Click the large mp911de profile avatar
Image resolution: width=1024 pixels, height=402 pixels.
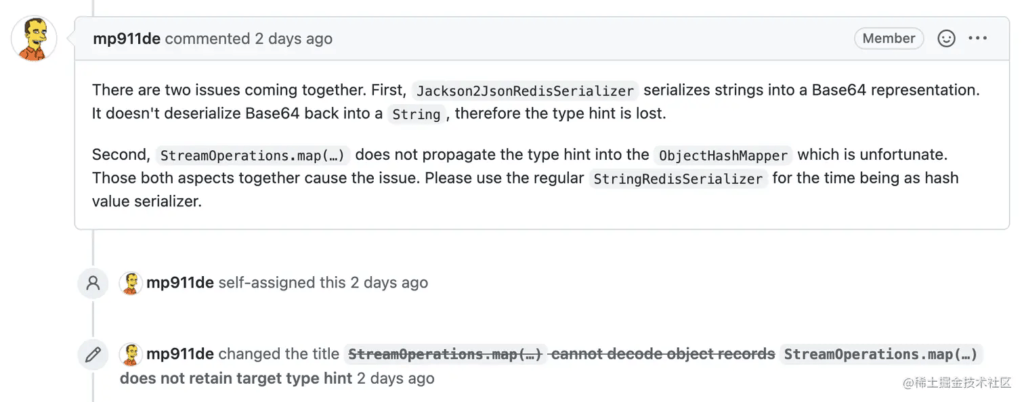click(34, 39)
